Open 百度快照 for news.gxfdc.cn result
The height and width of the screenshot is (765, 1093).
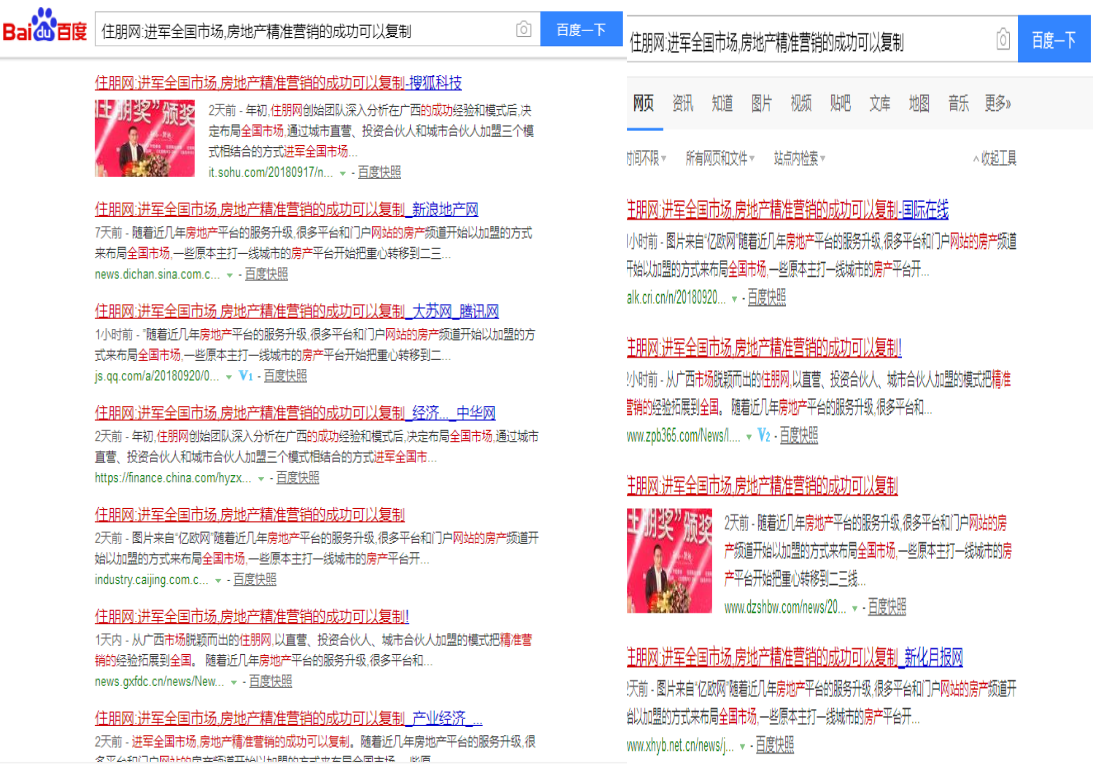(270, 681)
